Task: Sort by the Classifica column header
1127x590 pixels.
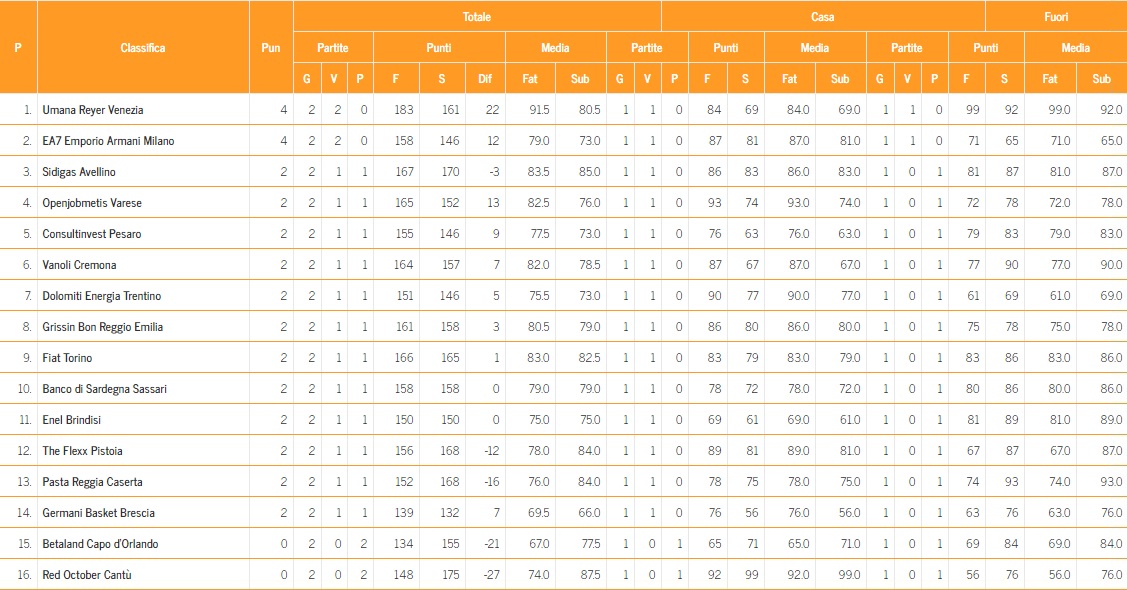Action: click(x=143, y=48)
